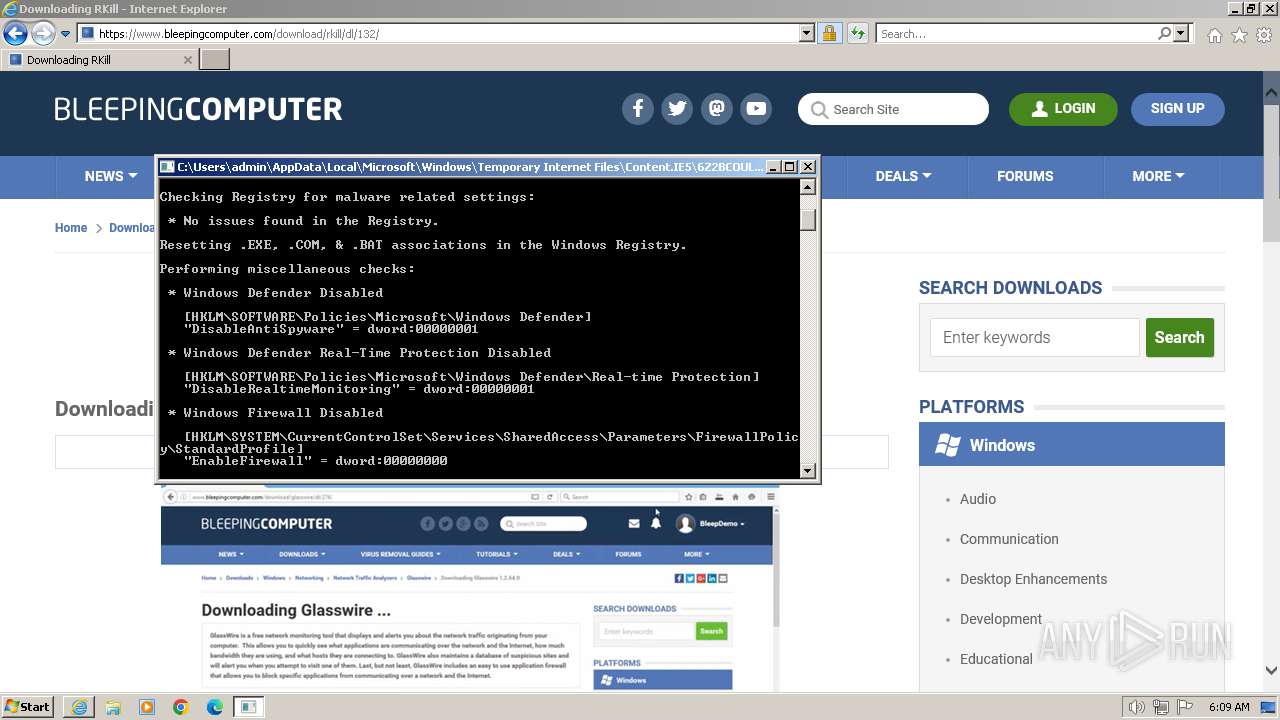
Task: Close the Downloading RKill tab
Action: [187, 60]
